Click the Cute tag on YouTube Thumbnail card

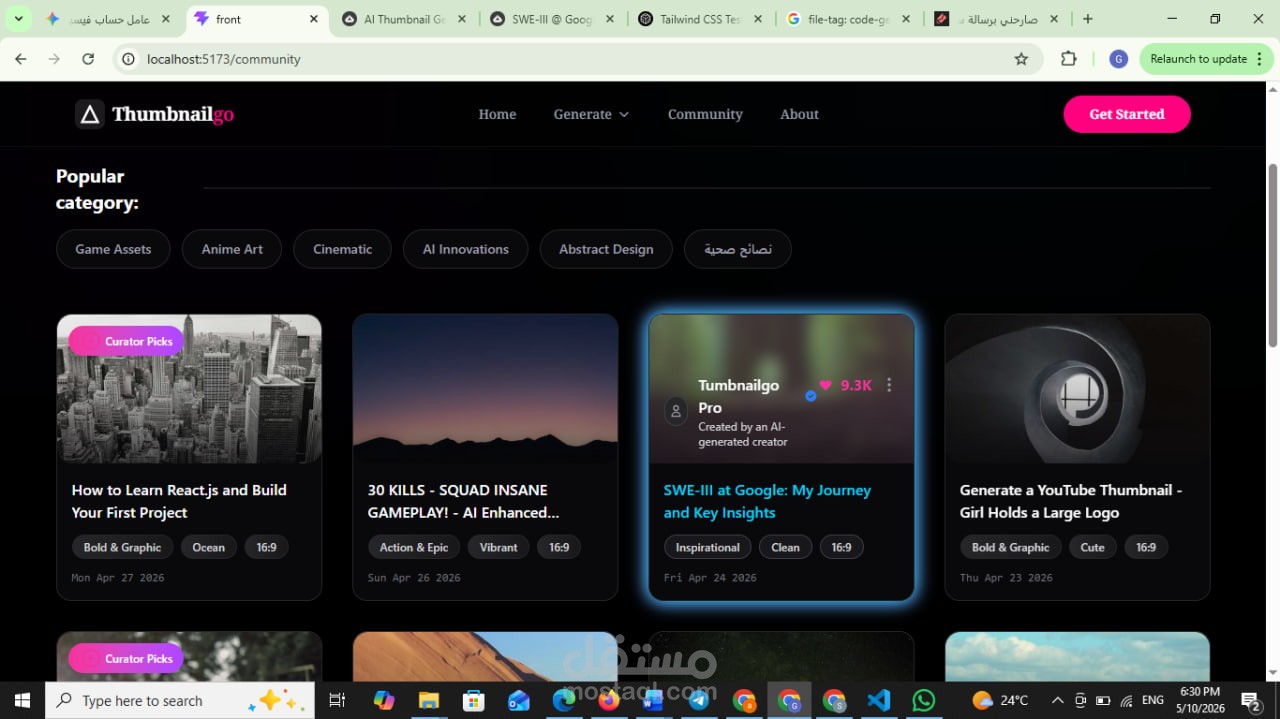1092,547
